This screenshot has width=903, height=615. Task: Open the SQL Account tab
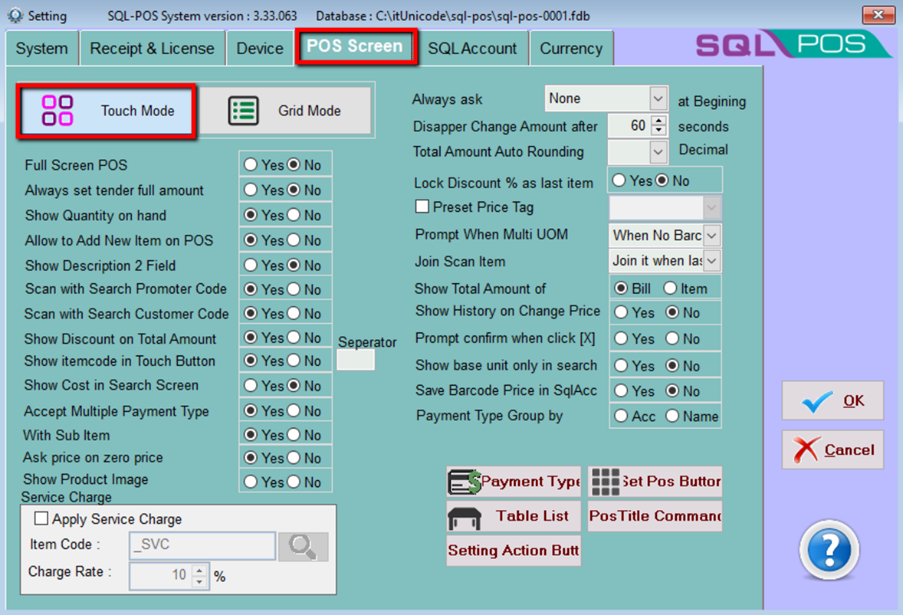472,48
